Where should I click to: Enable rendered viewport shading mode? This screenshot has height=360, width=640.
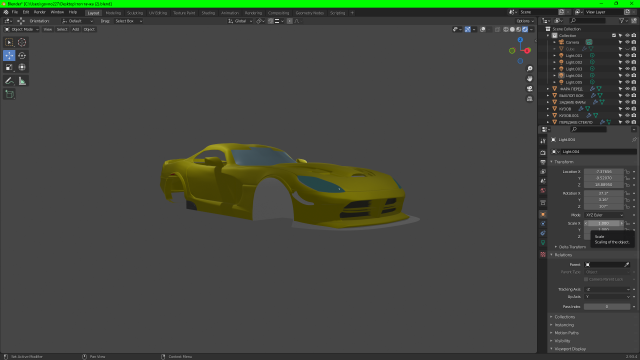pyautogui.click(x=525, y=29)
